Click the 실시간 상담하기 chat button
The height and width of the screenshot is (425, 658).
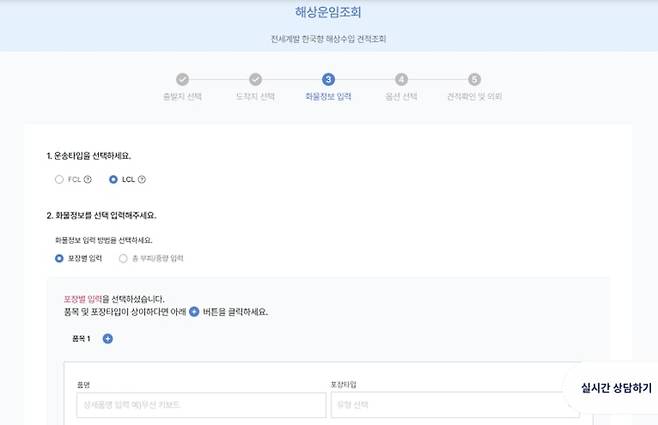click(609, 388)
